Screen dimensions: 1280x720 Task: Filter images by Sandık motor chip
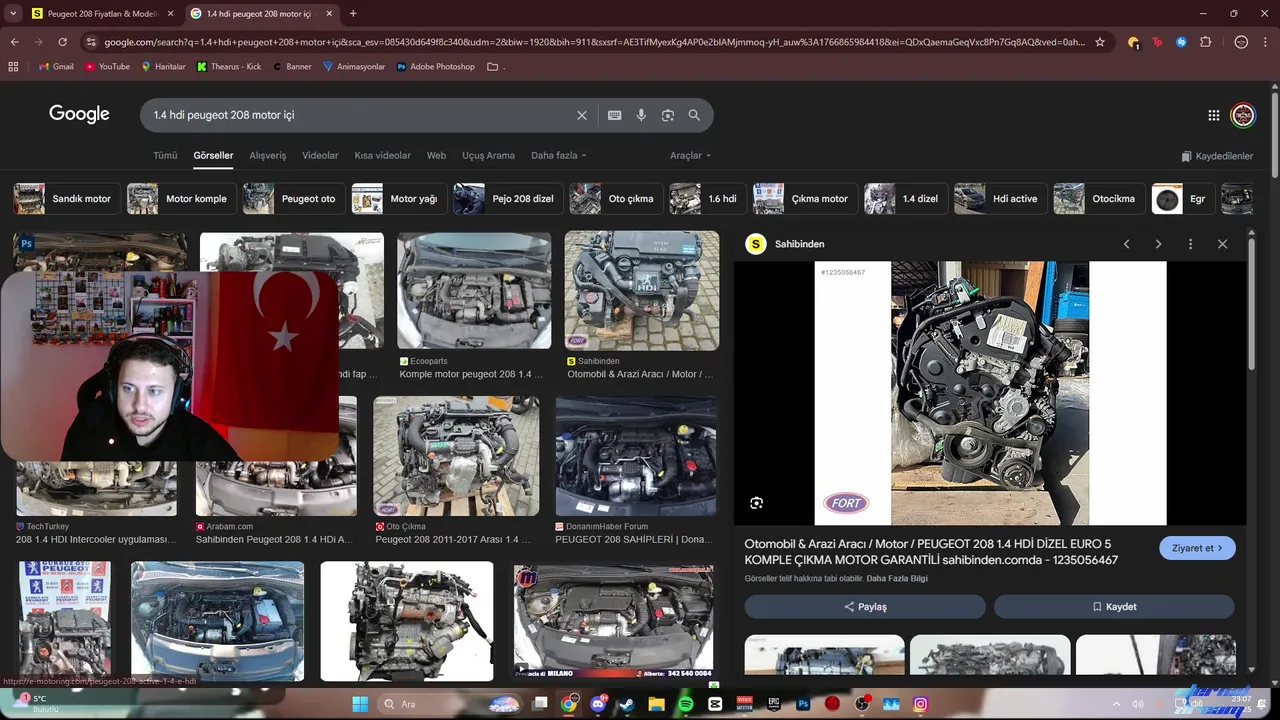pos(67,199)
